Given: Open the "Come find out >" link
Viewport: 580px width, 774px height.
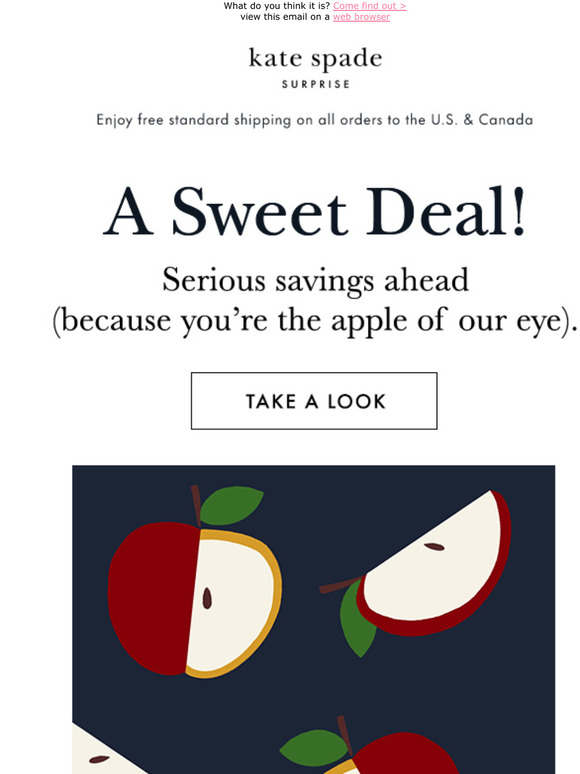Looking at the screenshot, I should [x=369, y=6].
